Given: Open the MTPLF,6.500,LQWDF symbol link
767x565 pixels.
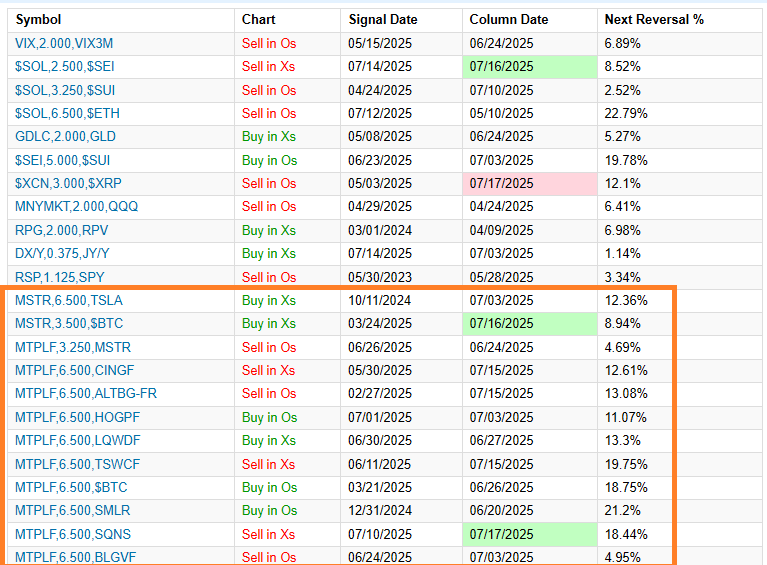Looking at the screenshot, I should coord(78,440).
